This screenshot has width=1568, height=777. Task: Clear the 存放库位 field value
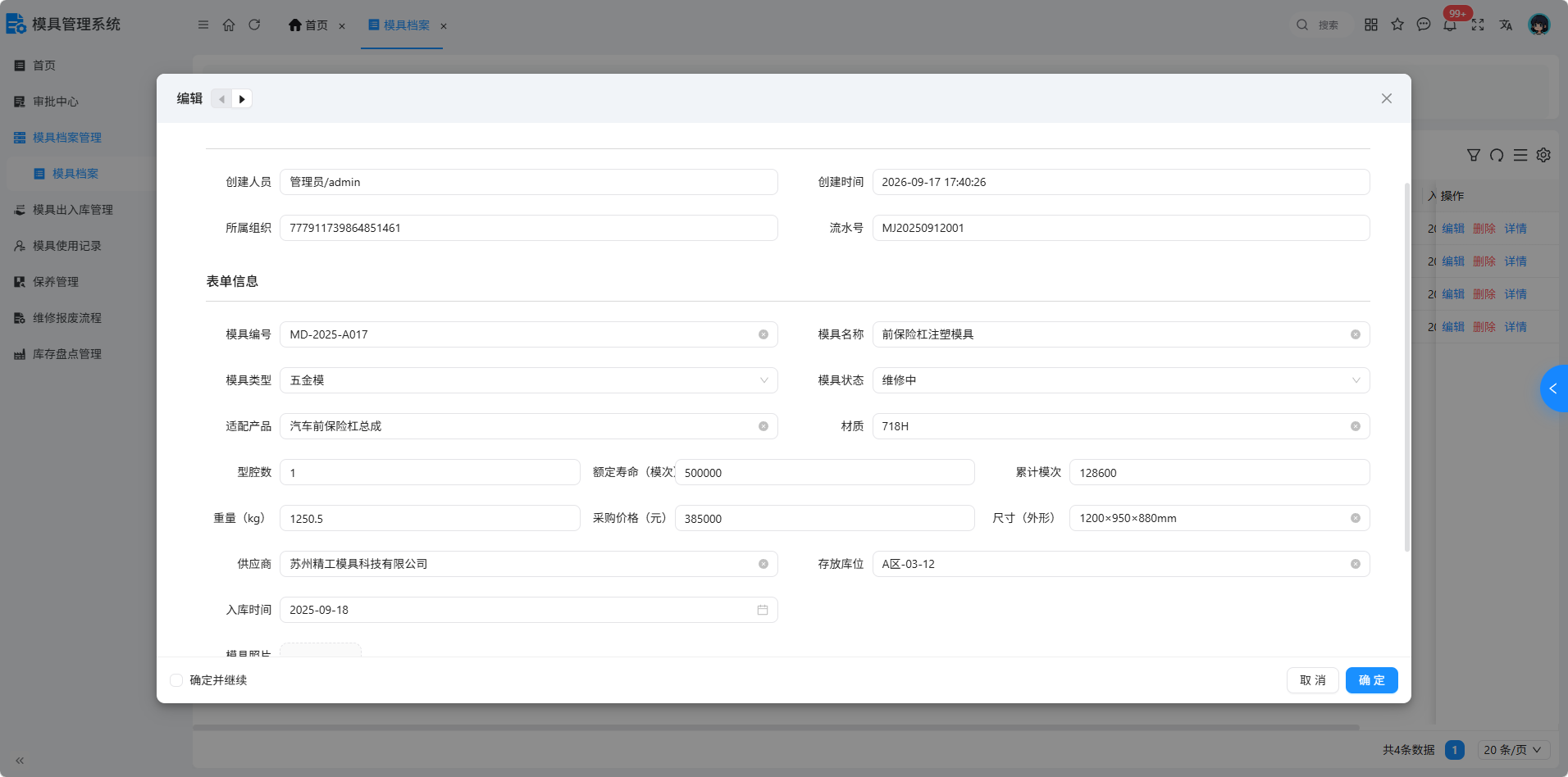(1356, 564)
